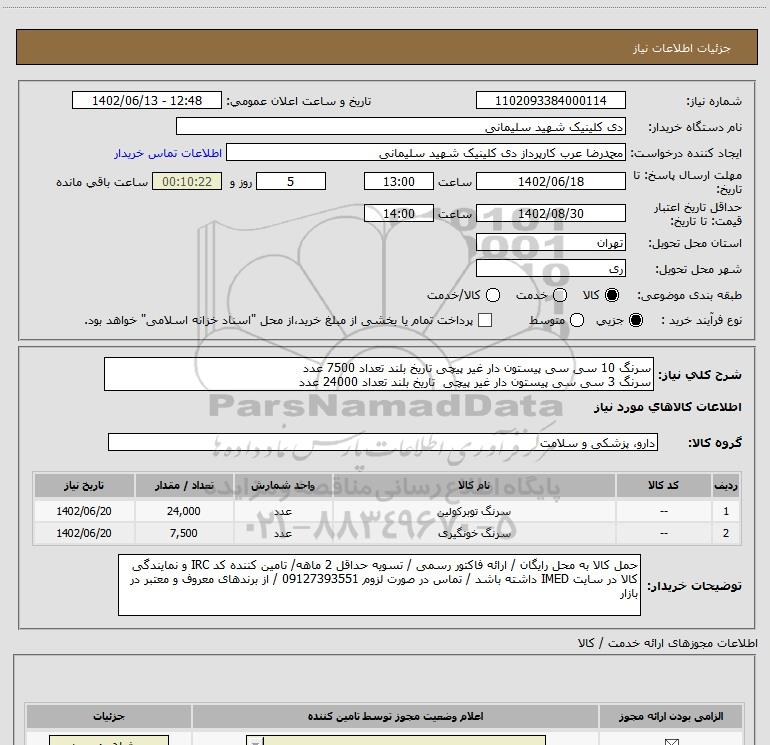Click the quantity cell 24,000
770x745 pixels.
[x=184, y=511]
